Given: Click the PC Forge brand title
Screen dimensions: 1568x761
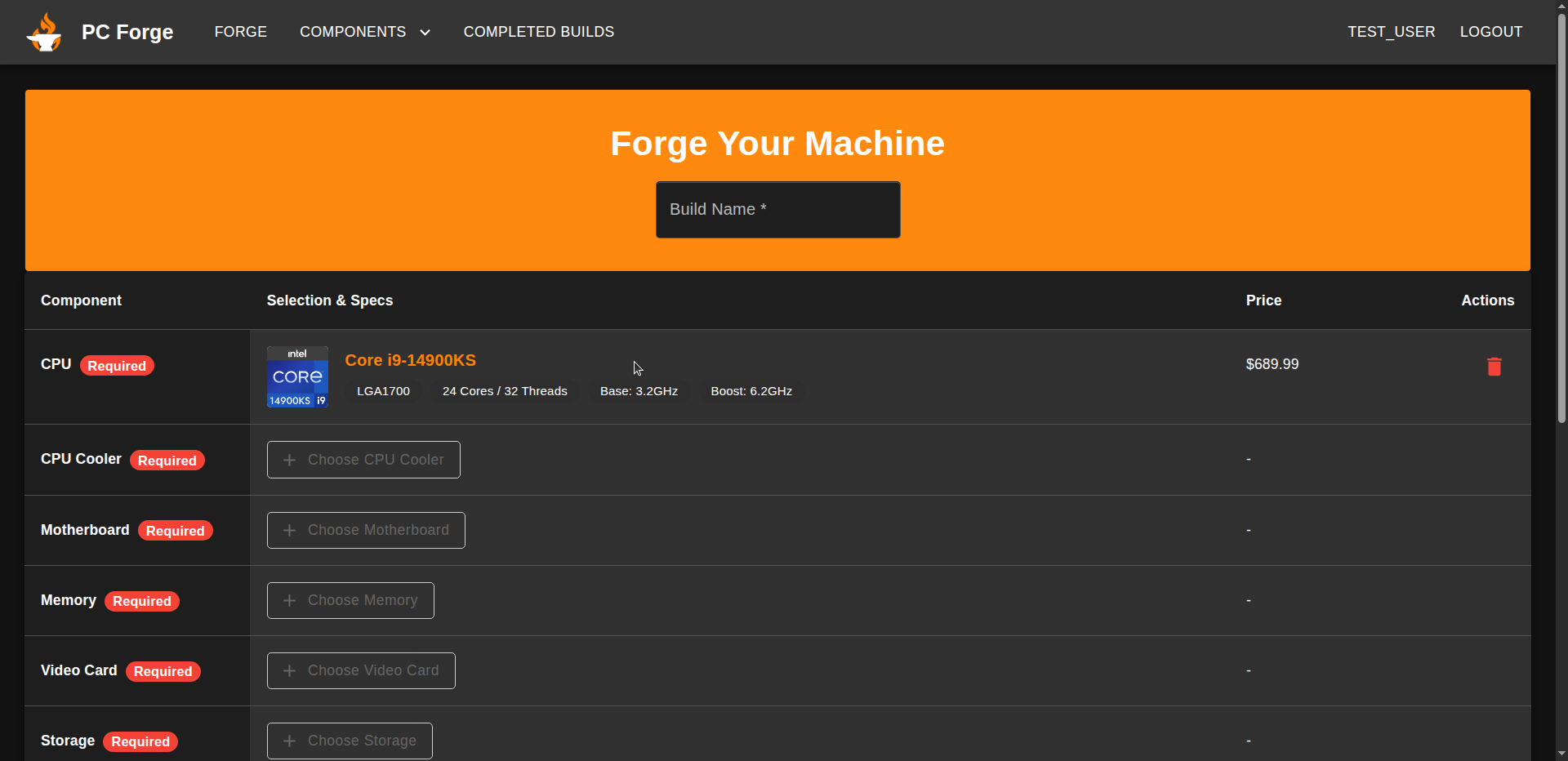Looking at the screenshot, I should (127, 32).
